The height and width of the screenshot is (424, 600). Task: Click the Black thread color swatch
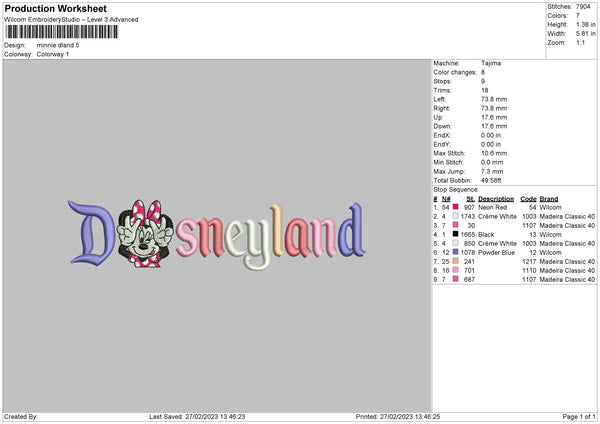[455, 234]
